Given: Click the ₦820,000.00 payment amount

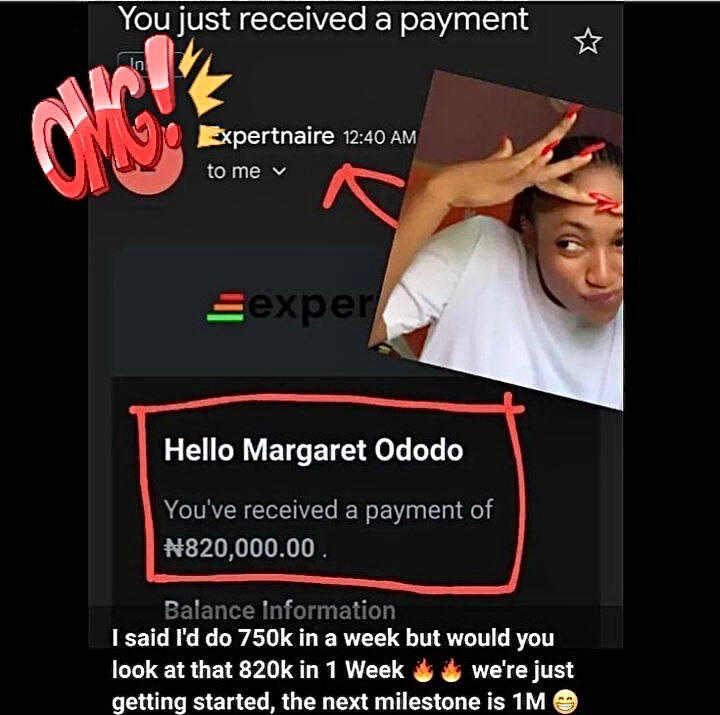Looking at the screenshot, I should click(240, 548).
